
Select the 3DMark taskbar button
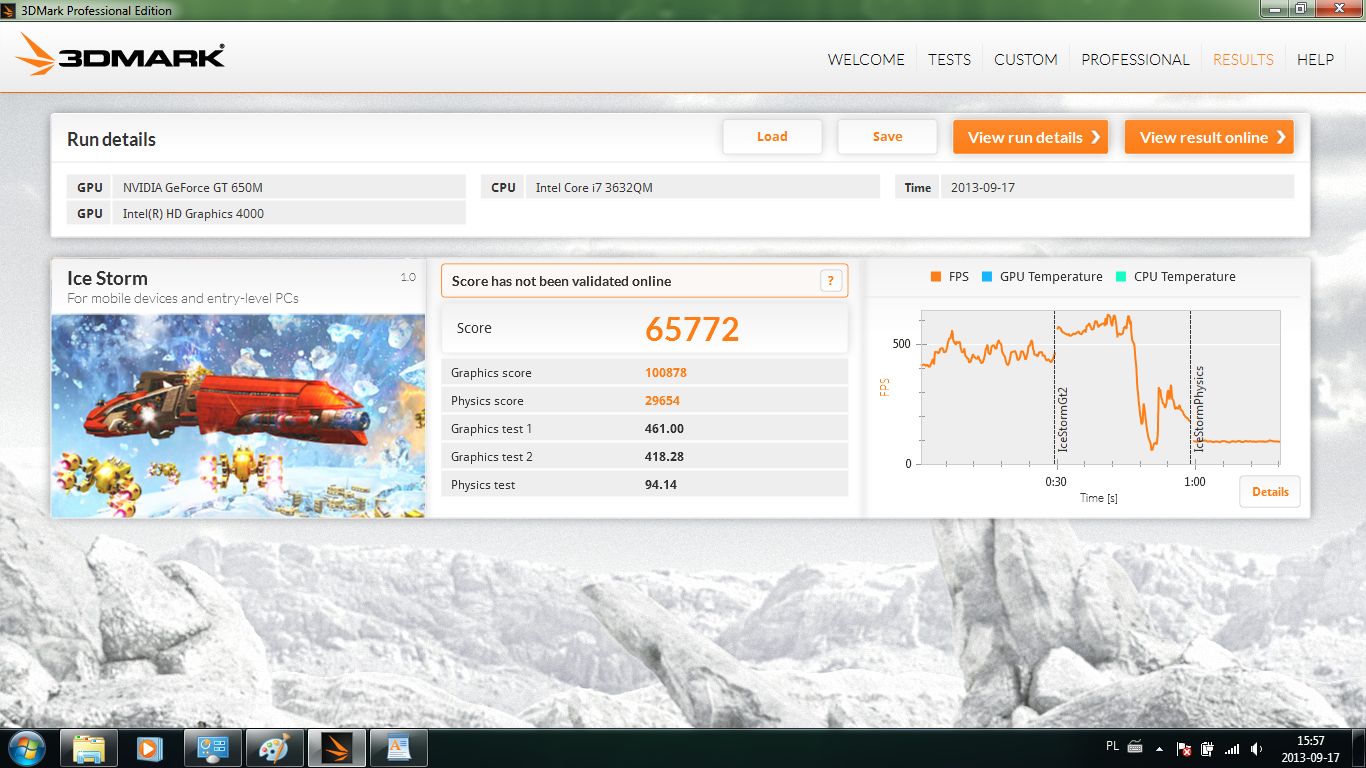(337, 748)
